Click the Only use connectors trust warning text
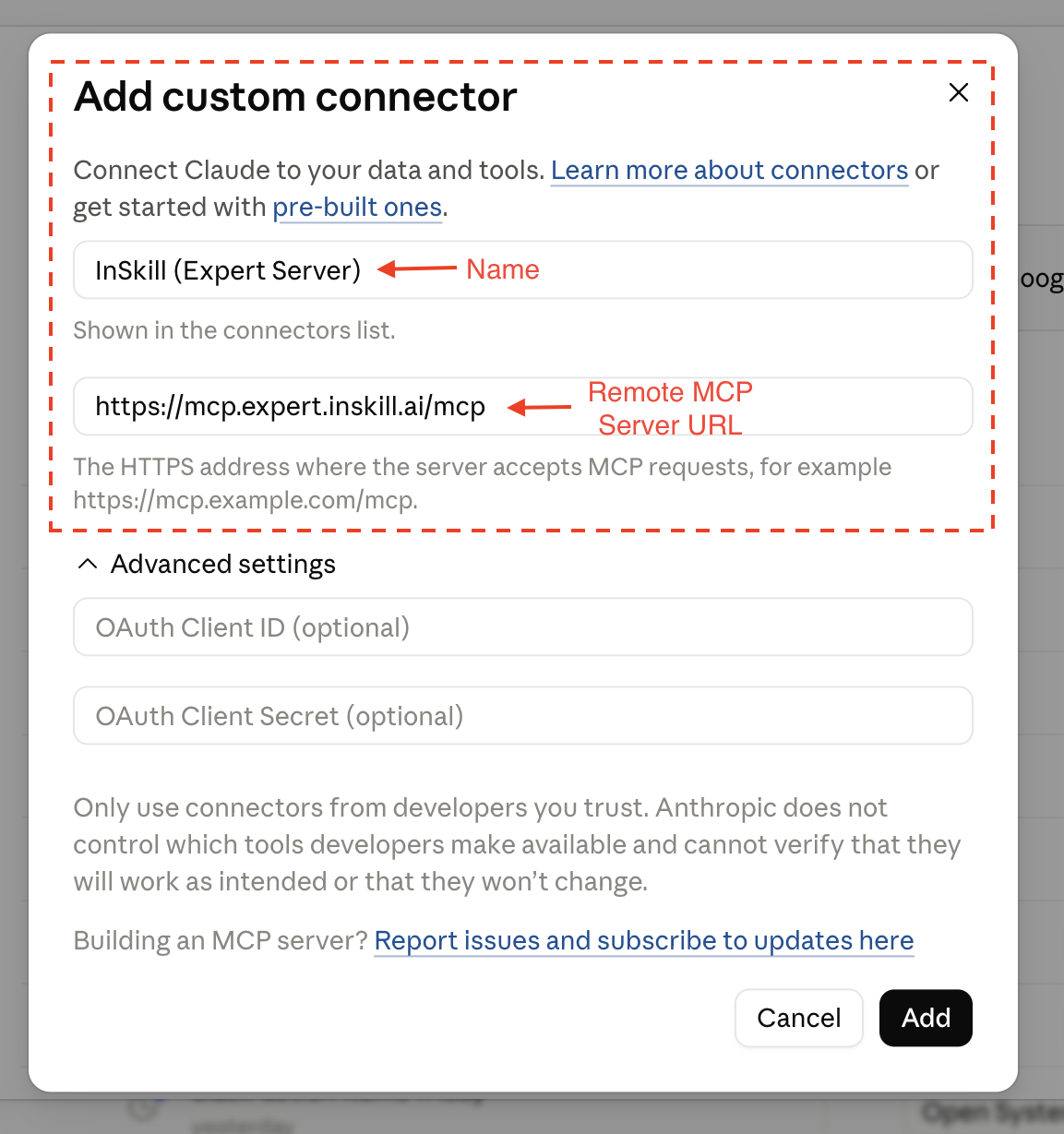This screenshot has height=1134, width=1064. point(517,844)
